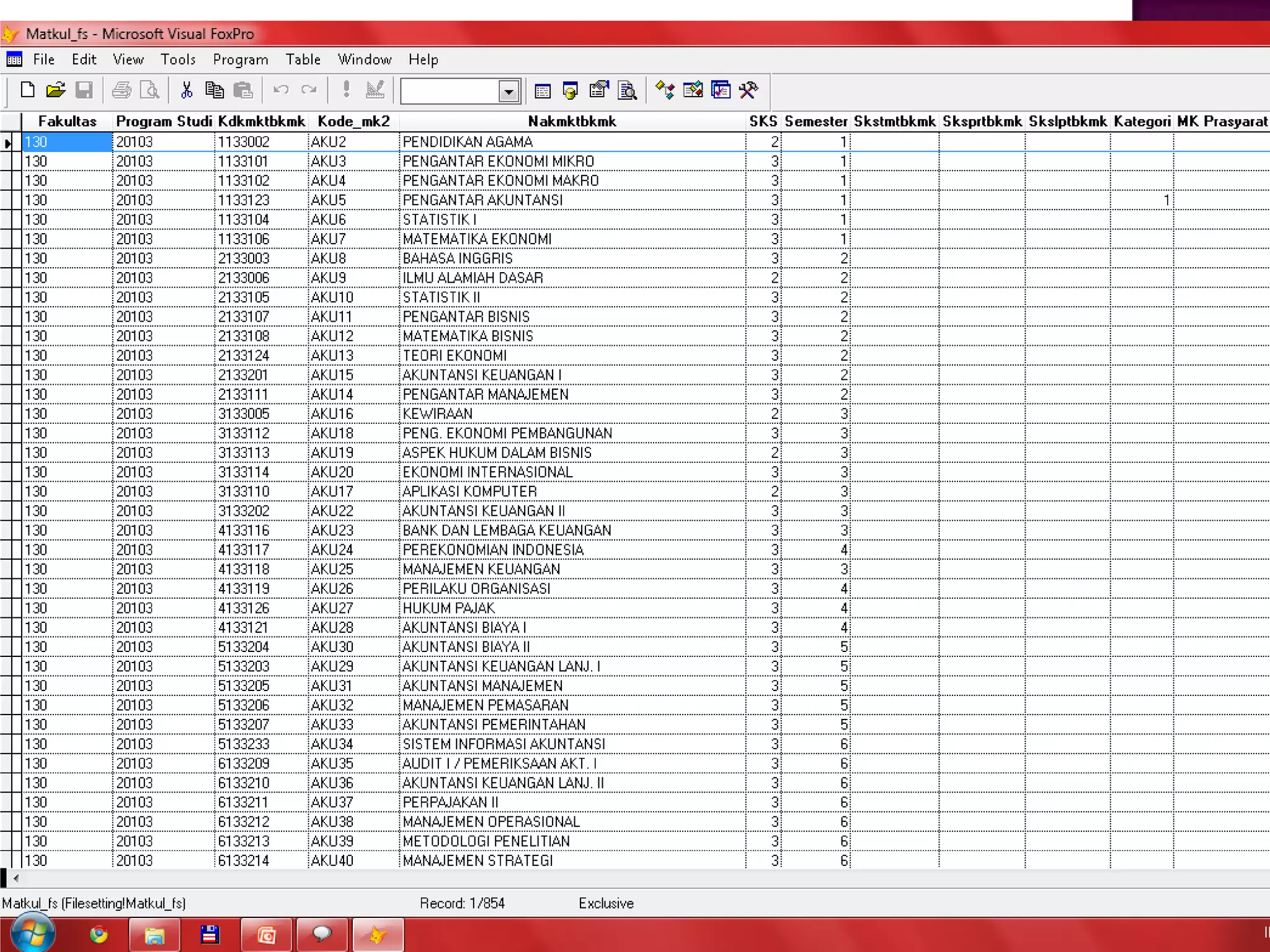Click the Semester column header
Viewport: 1270px width, 952px height.
pos(815,121)
